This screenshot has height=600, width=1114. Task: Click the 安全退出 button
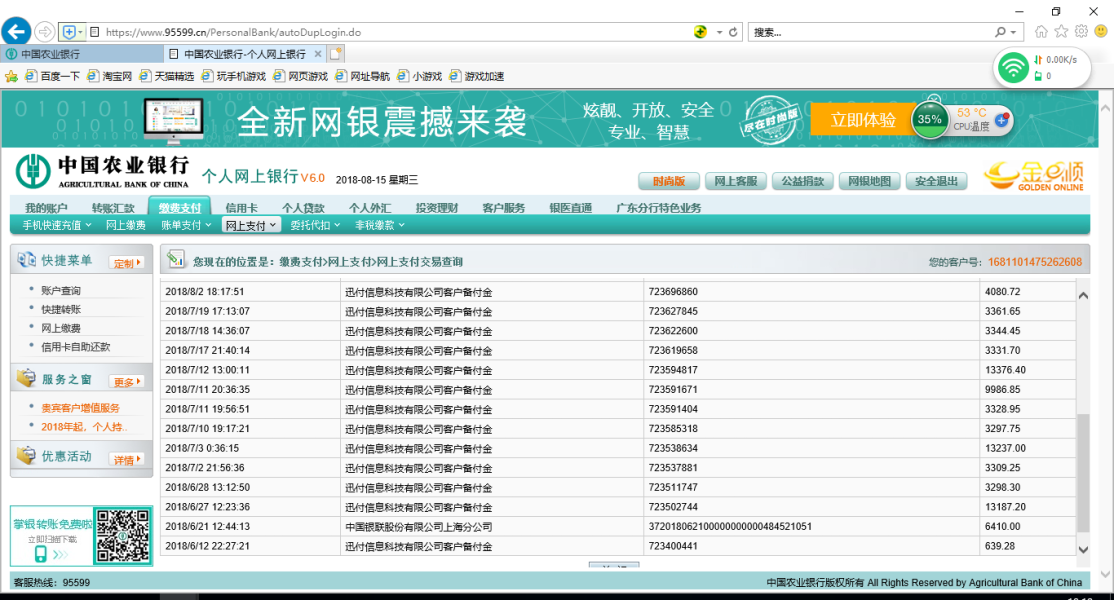click(x=936, y=181)
